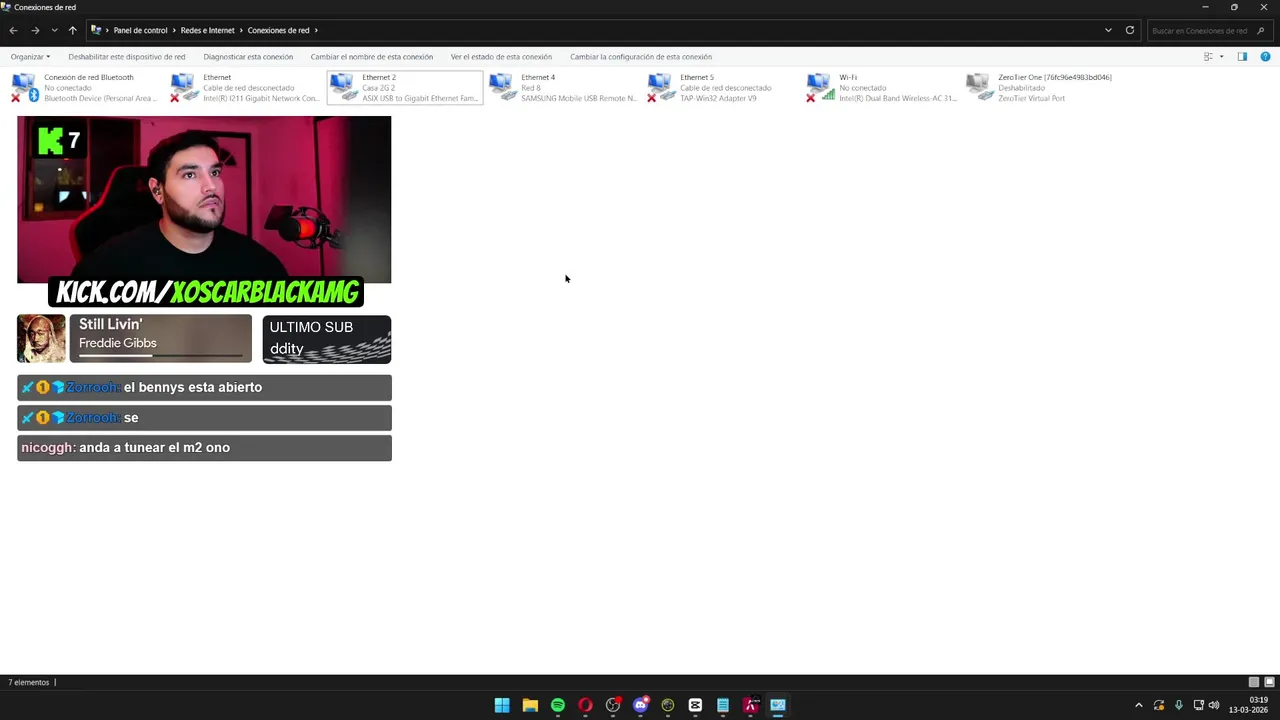
Task: Click 'el bennys esta abierto' chat message
Action: click(193, 387)
